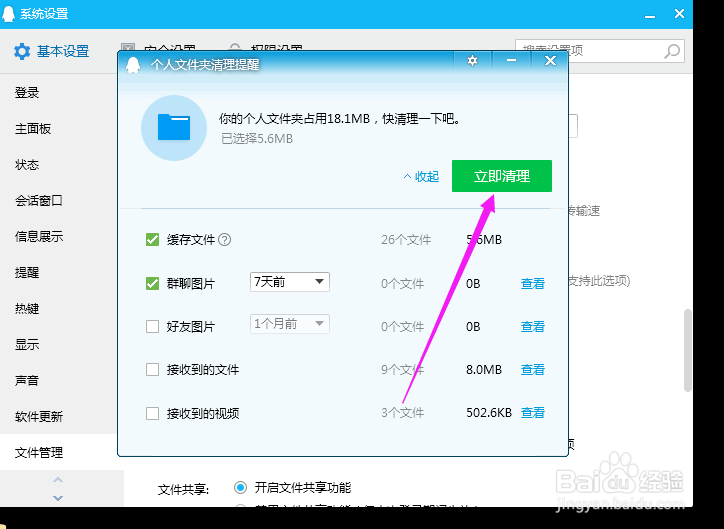The image size is (724, 529).
Task: Collapse the list with the 收起 link
Action: (x=421, y=177)
